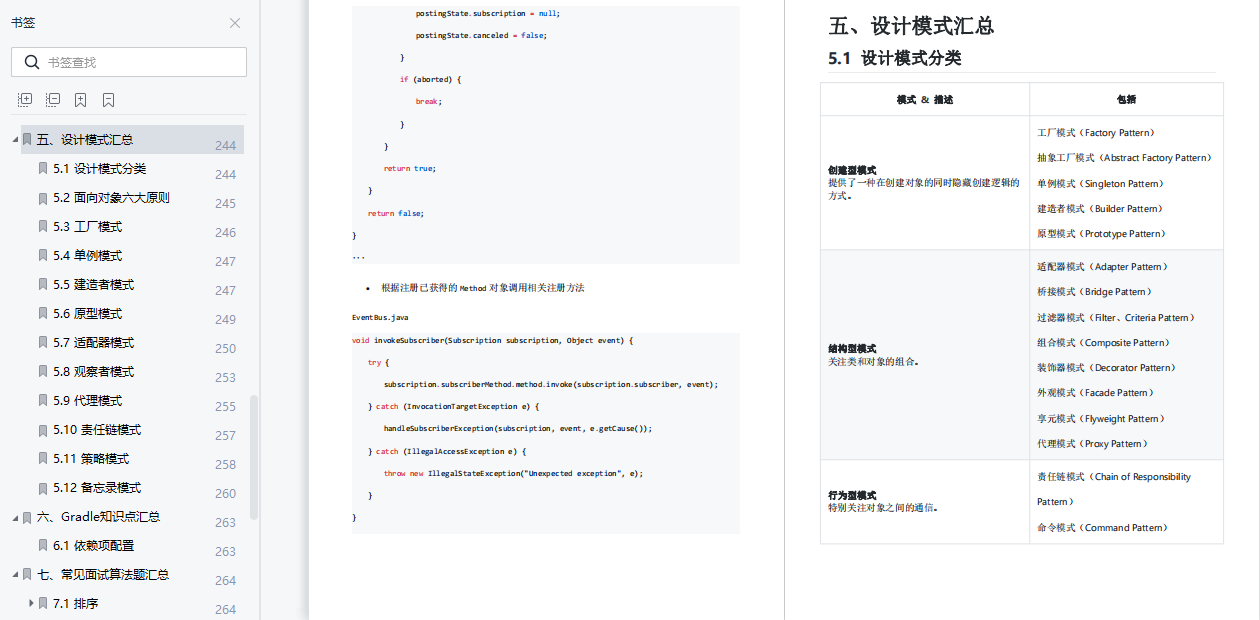Image resolution: width=1260 pixels, height=620 pixels.
Task: Click bookmark icon beside 七、常见面试算法题汇总
Action: click(27, 575)
